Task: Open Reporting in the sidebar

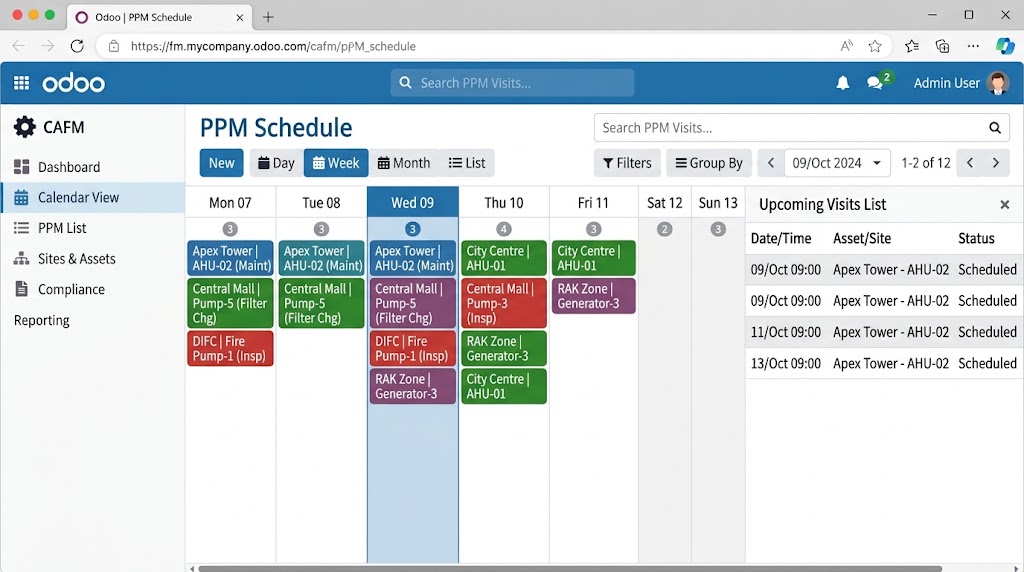Action: coord(93,320)
